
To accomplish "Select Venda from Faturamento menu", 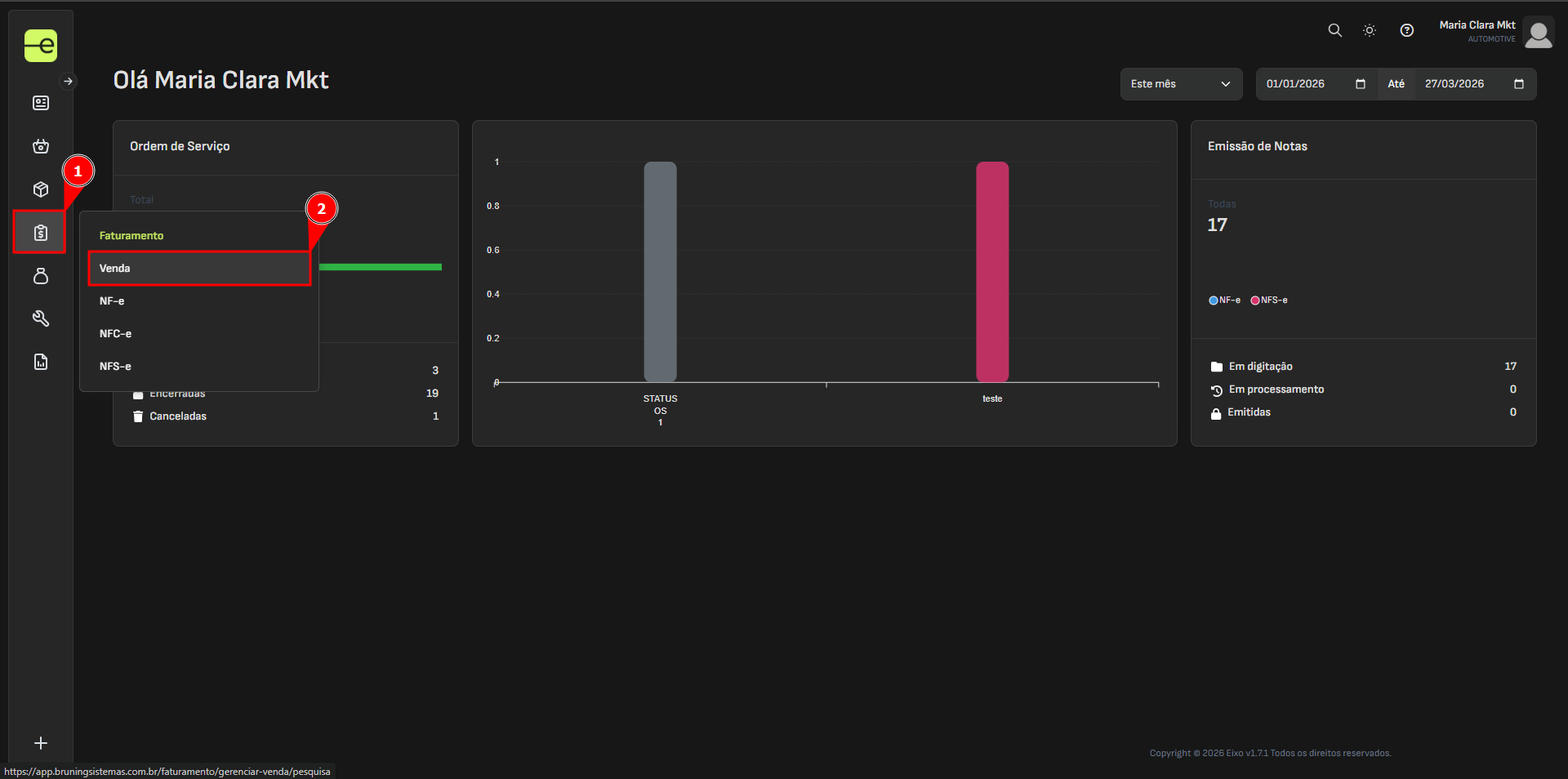I will (198, 269).
